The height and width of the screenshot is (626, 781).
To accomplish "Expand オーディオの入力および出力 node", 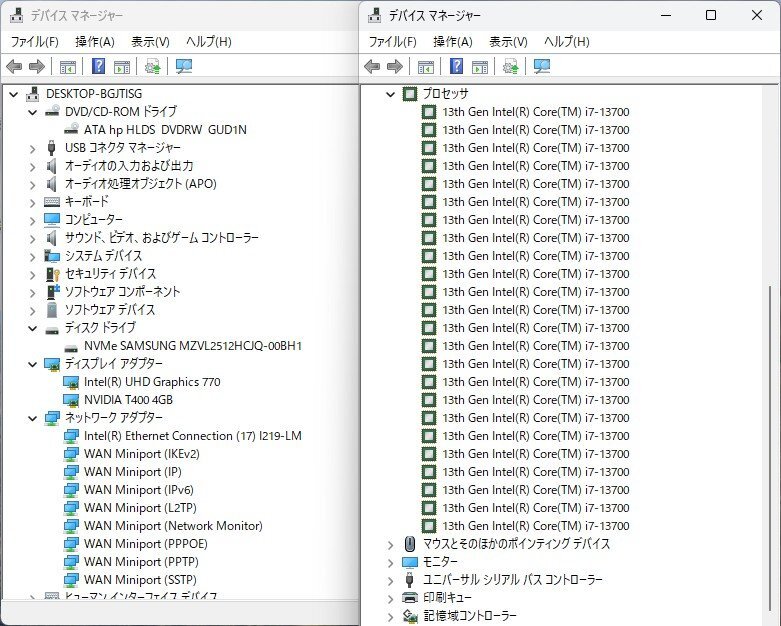I will 32,166.
